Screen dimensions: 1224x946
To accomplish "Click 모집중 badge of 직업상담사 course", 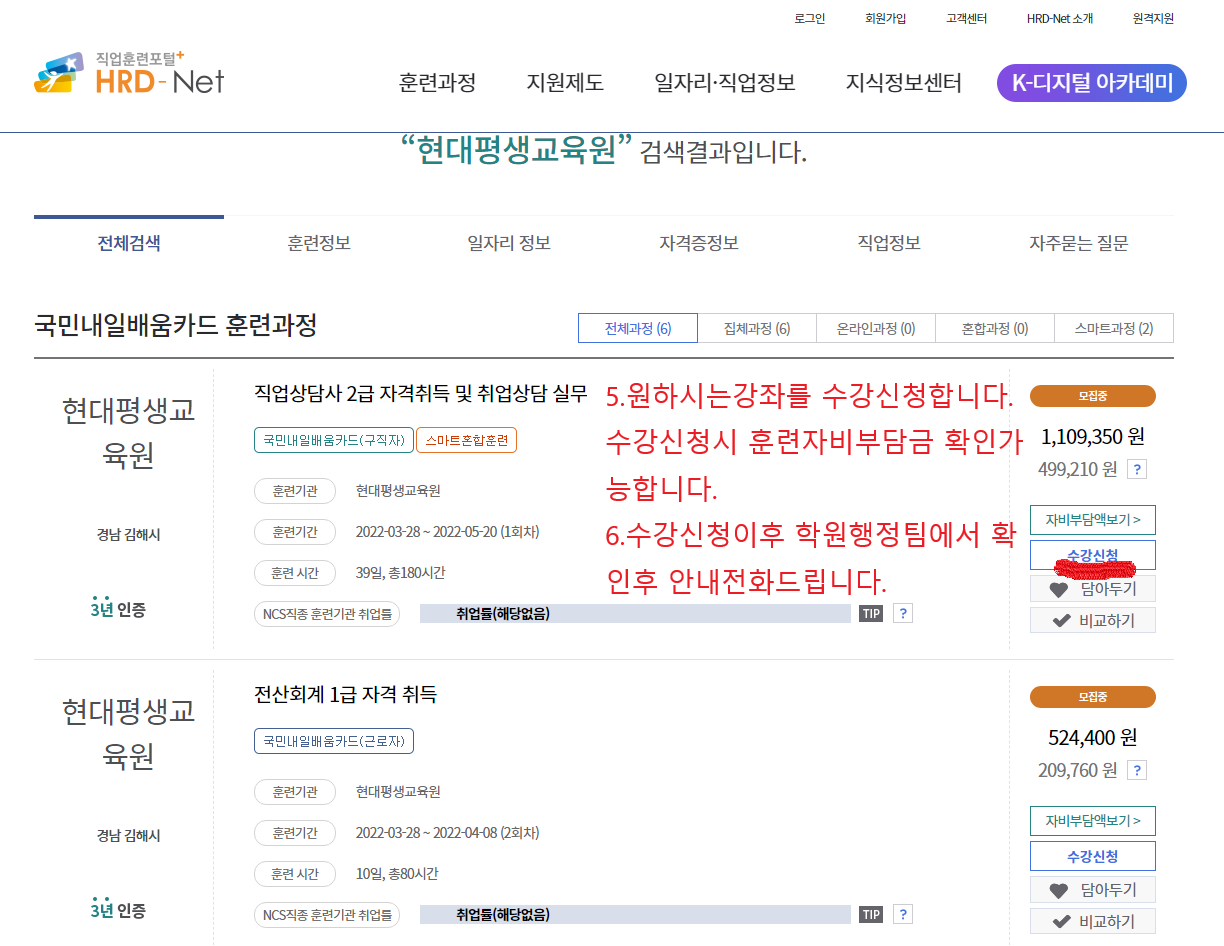I will click(1093, 396).
